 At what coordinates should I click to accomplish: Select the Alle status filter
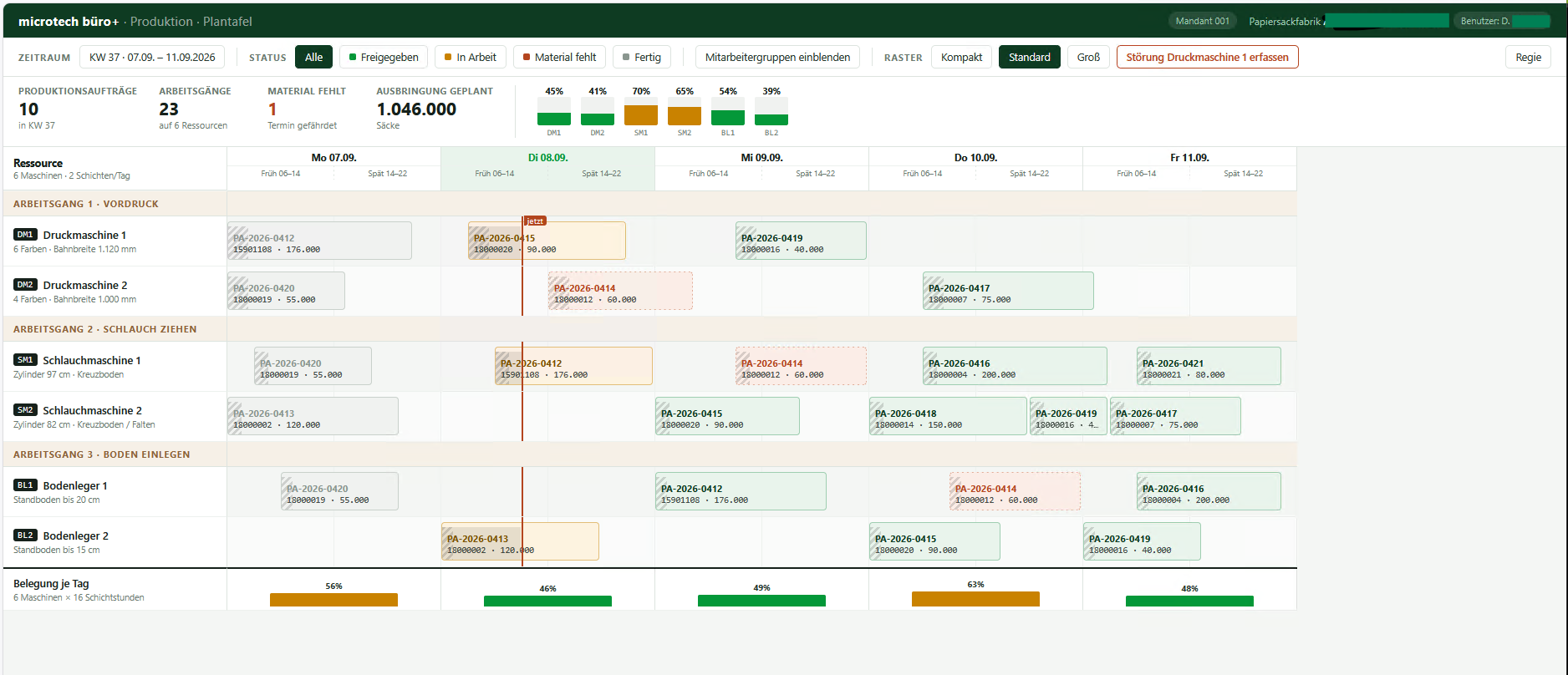(313, 57)
